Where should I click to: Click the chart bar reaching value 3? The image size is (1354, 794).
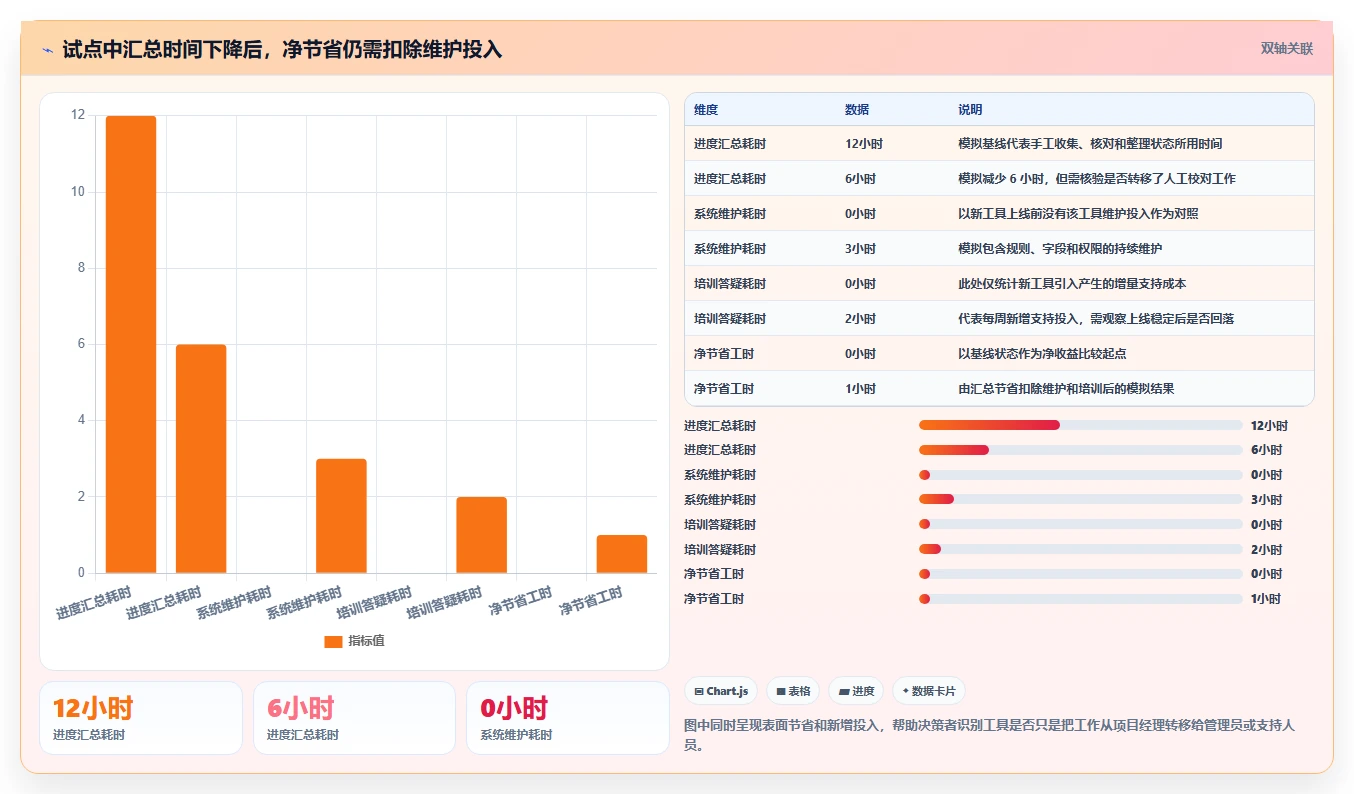pos(341,516)
